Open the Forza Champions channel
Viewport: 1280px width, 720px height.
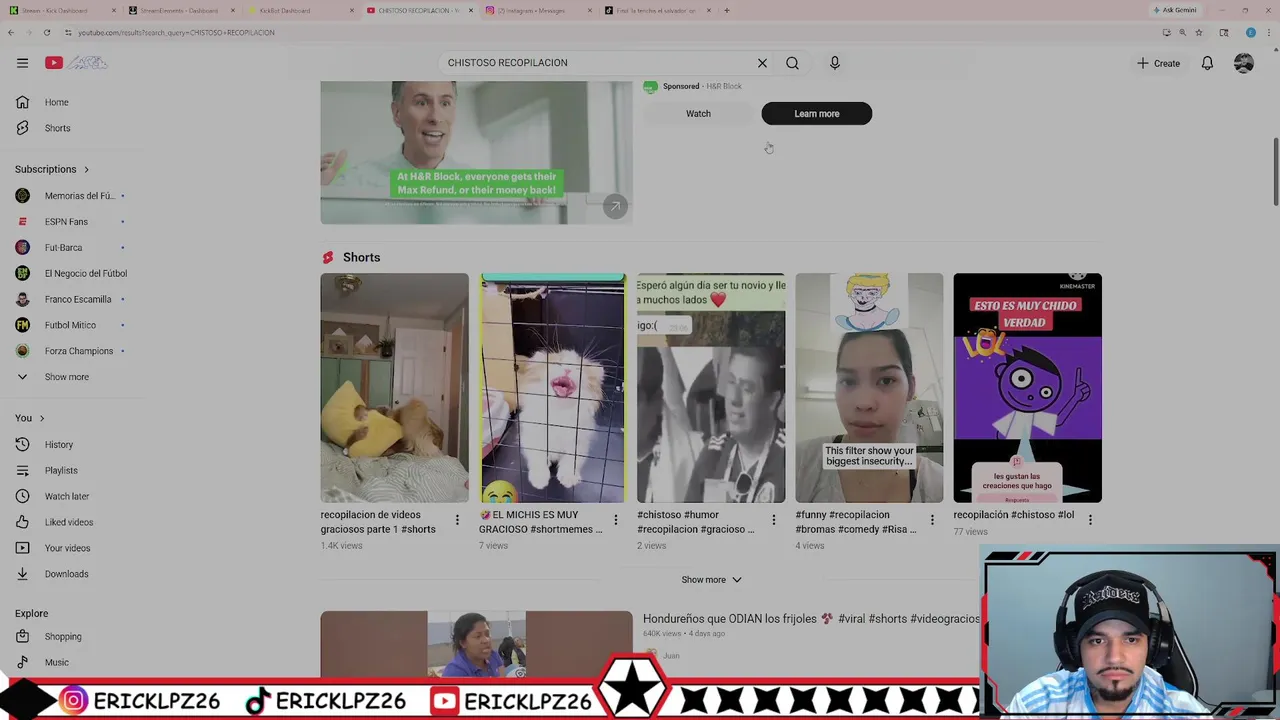[72, 351]
